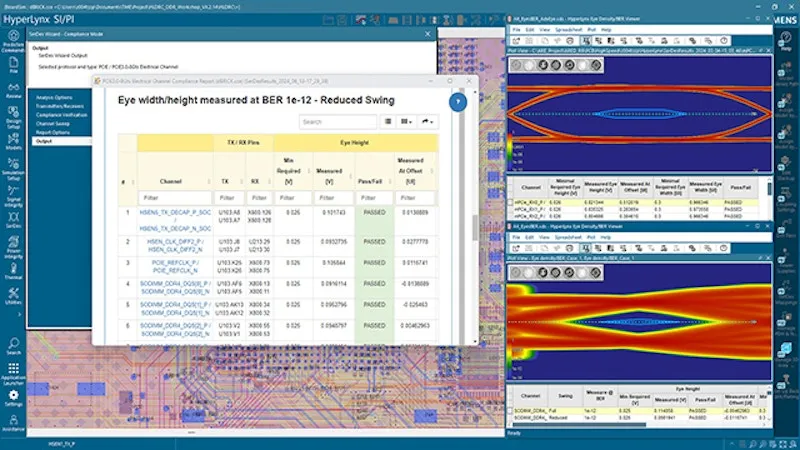Click the first toolbar icon in top viewer
The image size is (800, 450).
tap(516, 41)
